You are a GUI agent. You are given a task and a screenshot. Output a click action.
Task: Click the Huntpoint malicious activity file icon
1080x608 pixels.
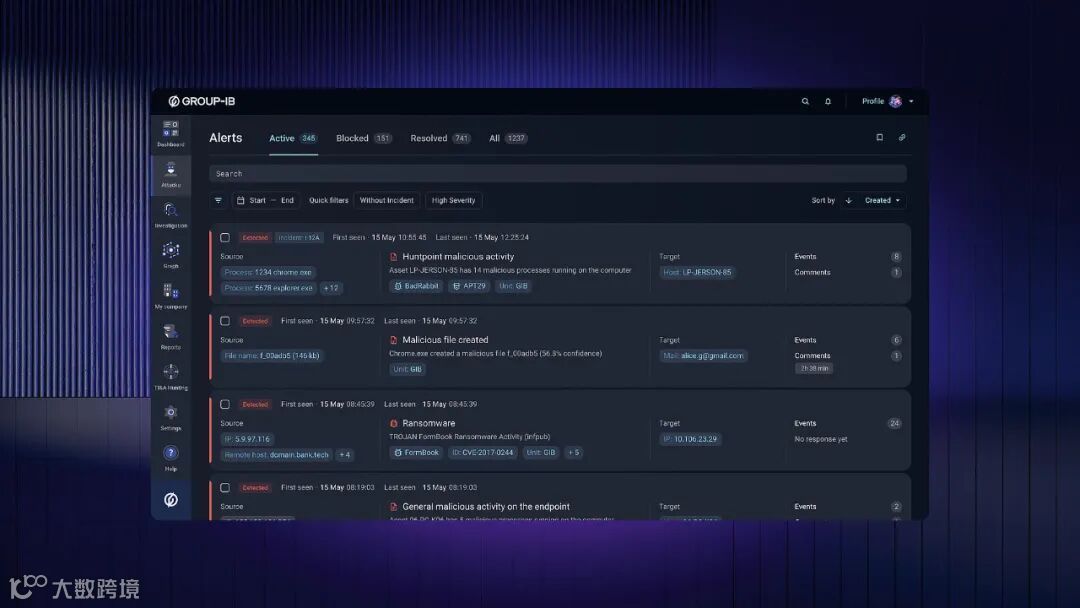394,257
